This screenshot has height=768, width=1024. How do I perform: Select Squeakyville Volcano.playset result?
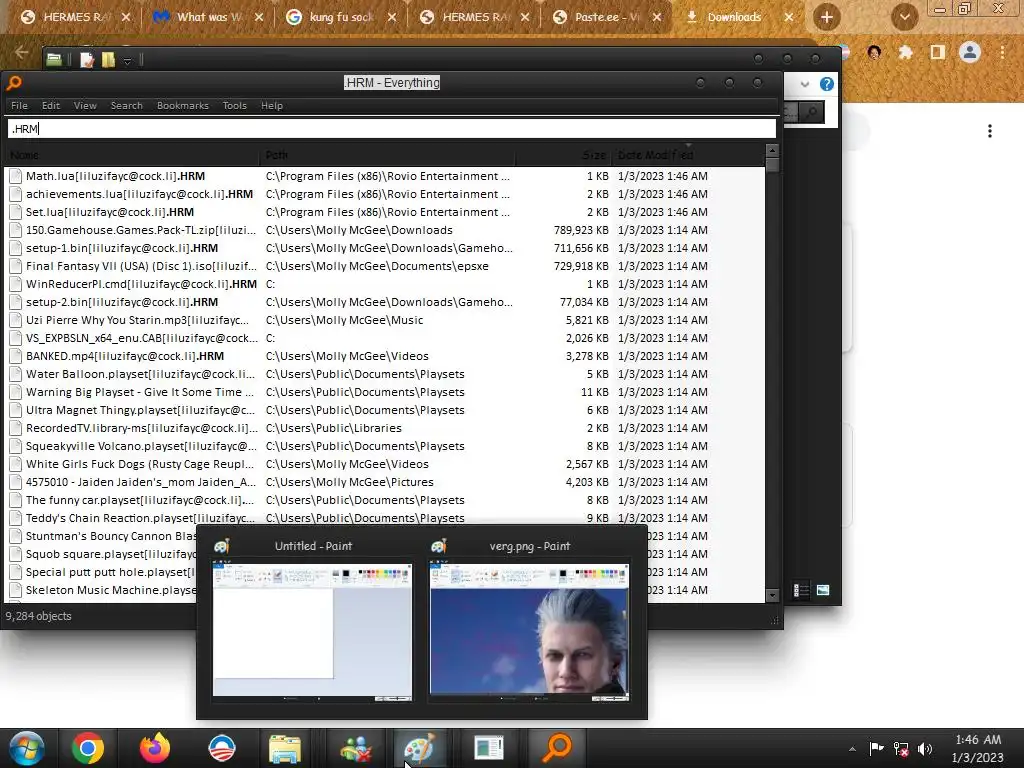point(385,446)
